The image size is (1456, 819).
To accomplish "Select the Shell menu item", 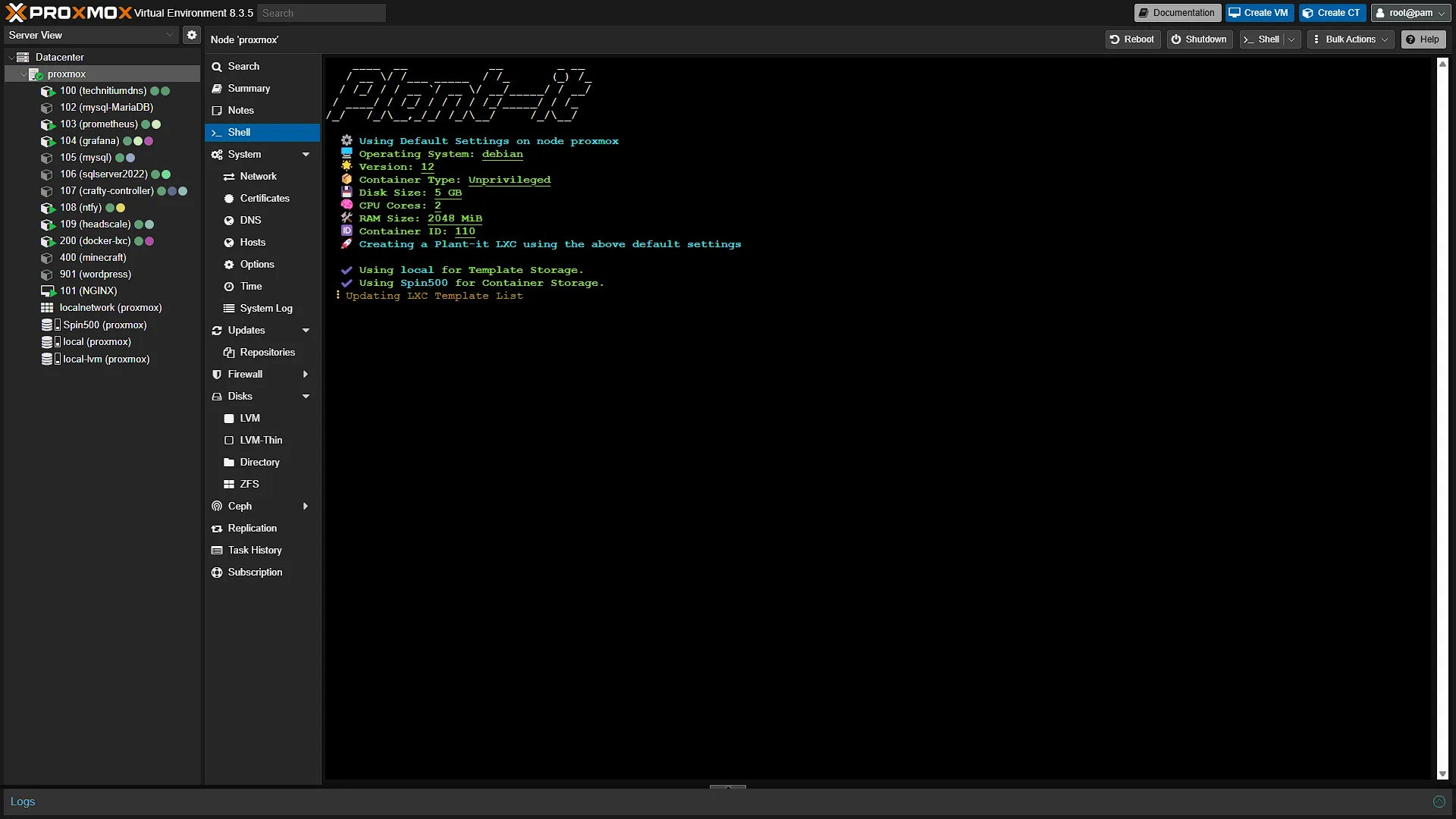I will click(262, 133).
